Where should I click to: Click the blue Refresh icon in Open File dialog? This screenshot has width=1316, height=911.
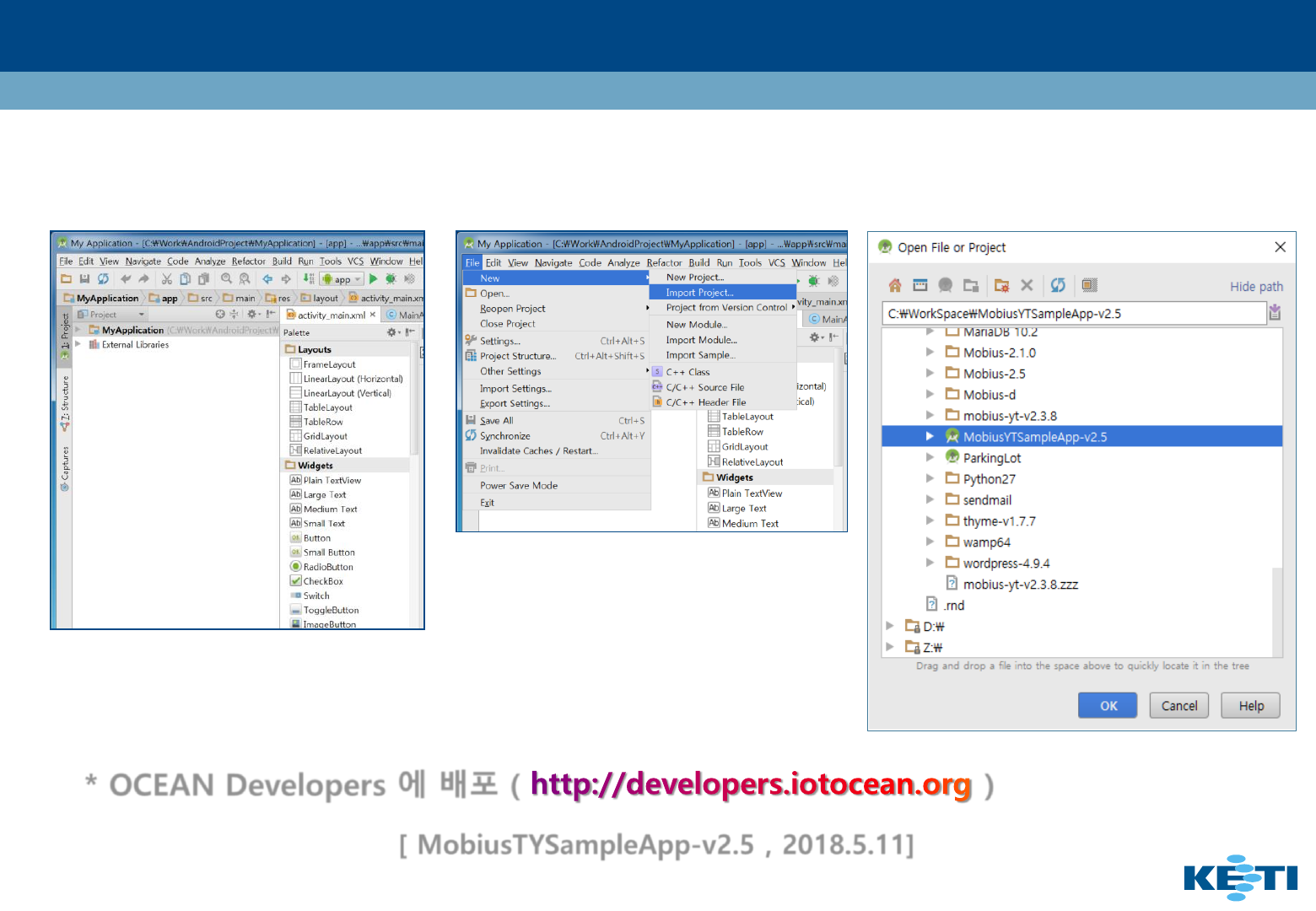(x=1058, y=285)
